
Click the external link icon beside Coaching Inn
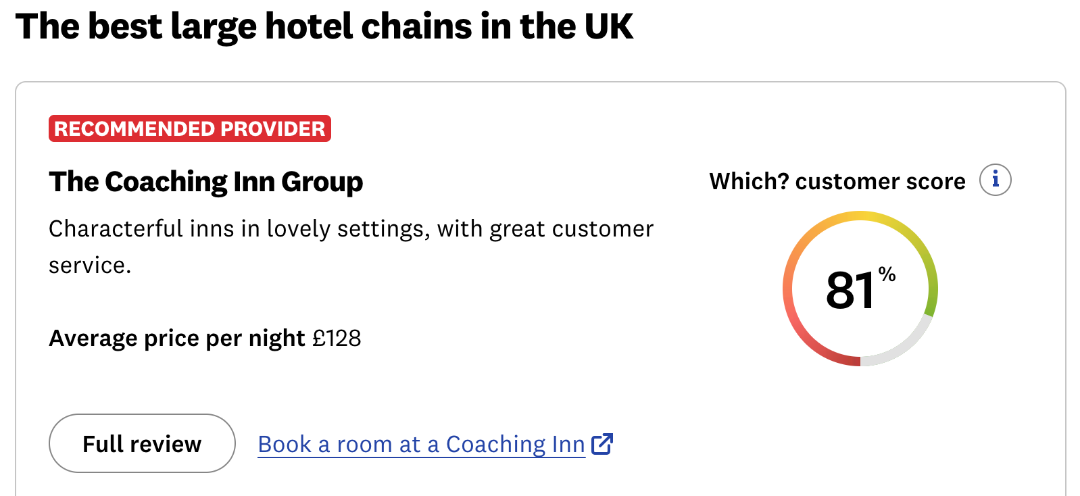click(602, 444)
